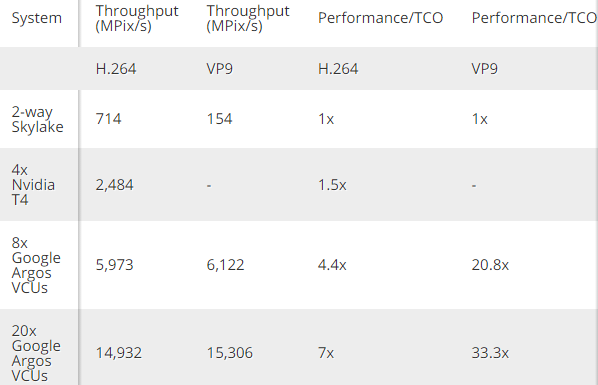This screenshot has width=598, height=385.
Task: Click the System column header
Action: point(37,18)
